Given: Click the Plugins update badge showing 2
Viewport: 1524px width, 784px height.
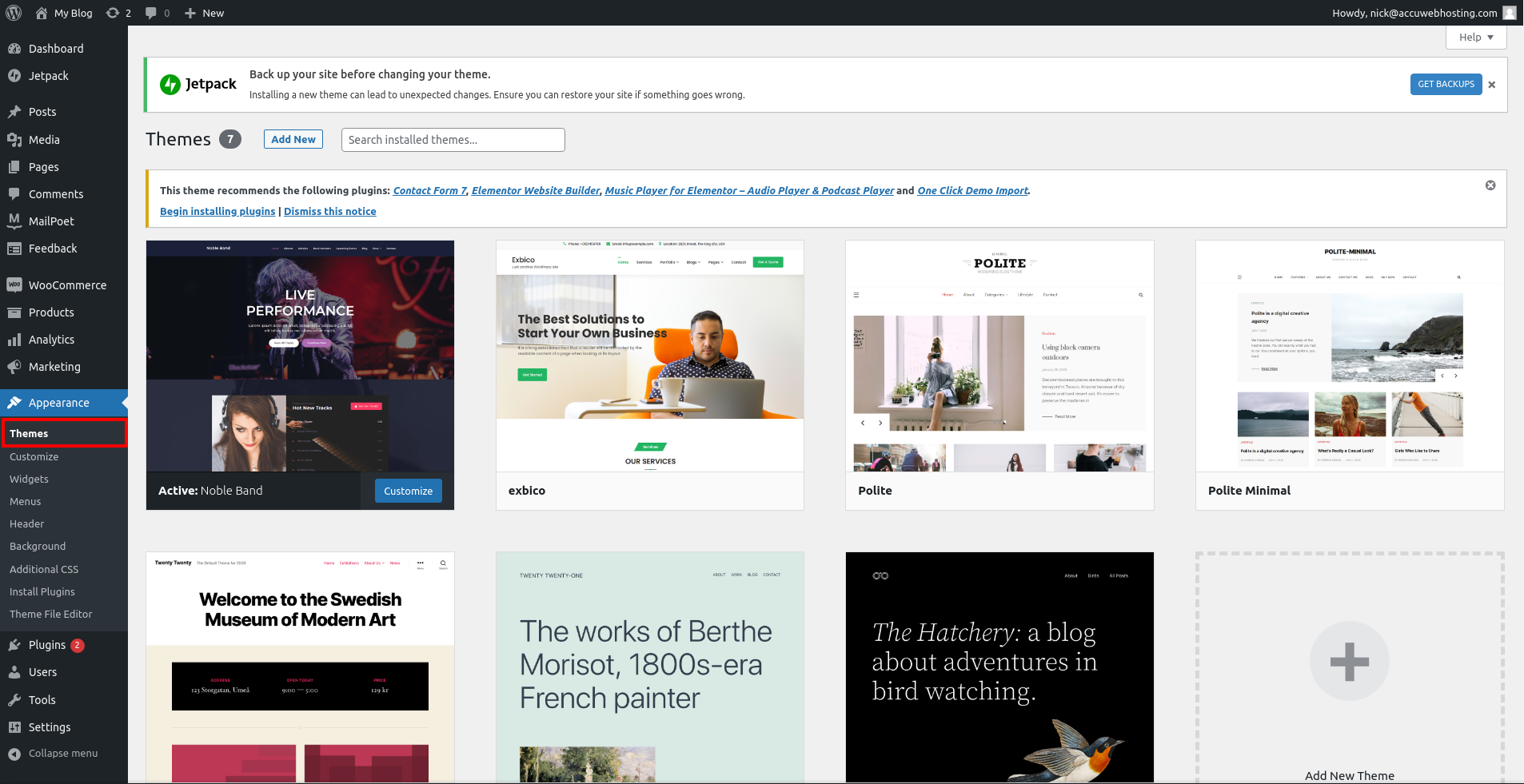Looking at the screenshot, I should tap(78, 646).
